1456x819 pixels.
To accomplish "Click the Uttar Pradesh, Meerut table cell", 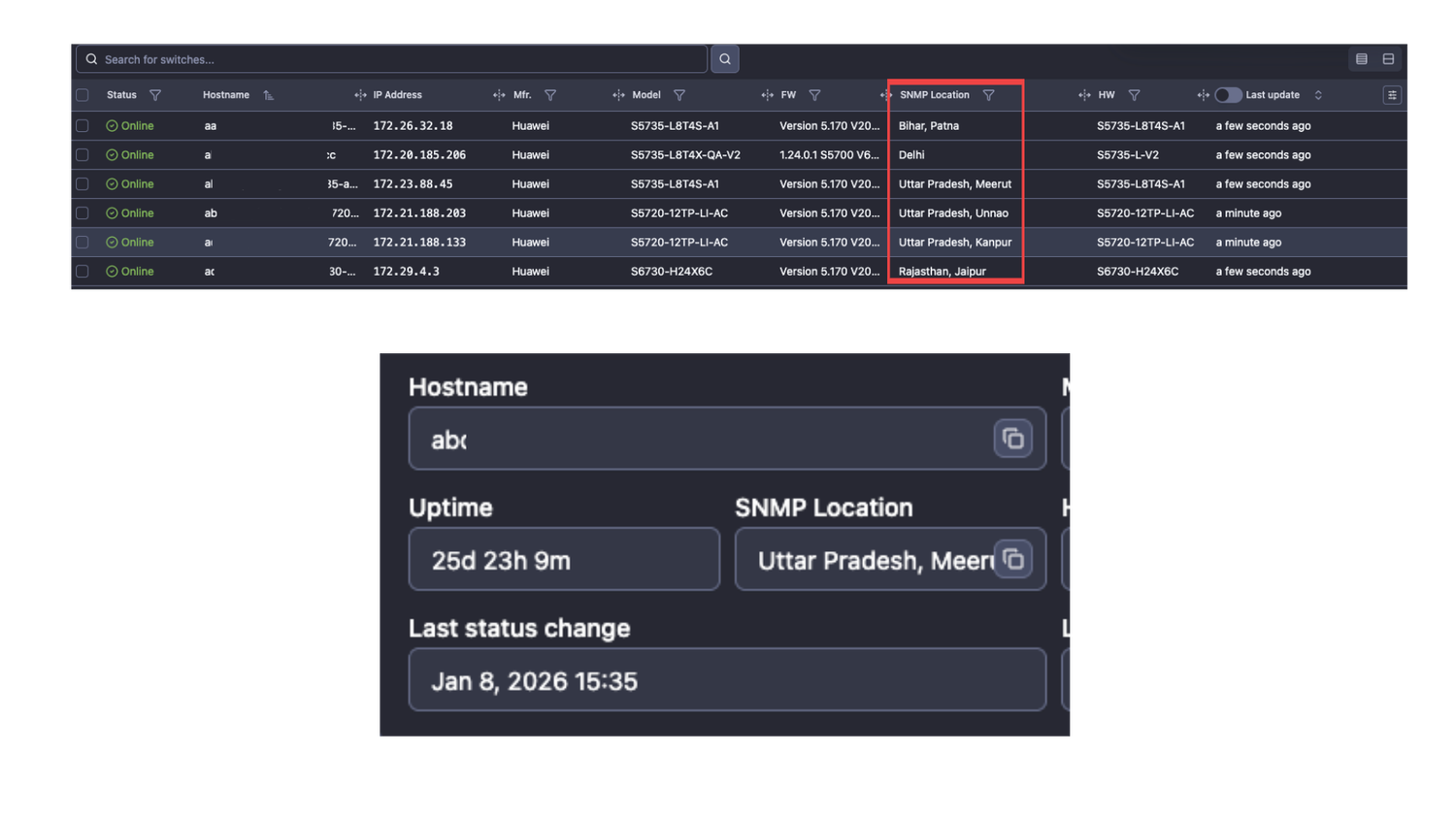I will tap(955, 184).
